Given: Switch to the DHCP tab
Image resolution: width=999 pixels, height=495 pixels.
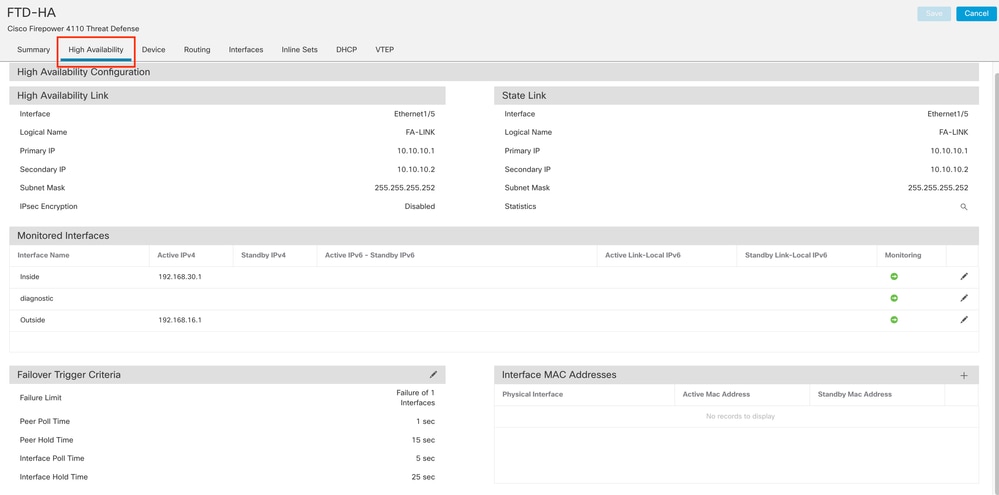Looking at the screenshot, I should pyautogui.click(x=346, y=49).
